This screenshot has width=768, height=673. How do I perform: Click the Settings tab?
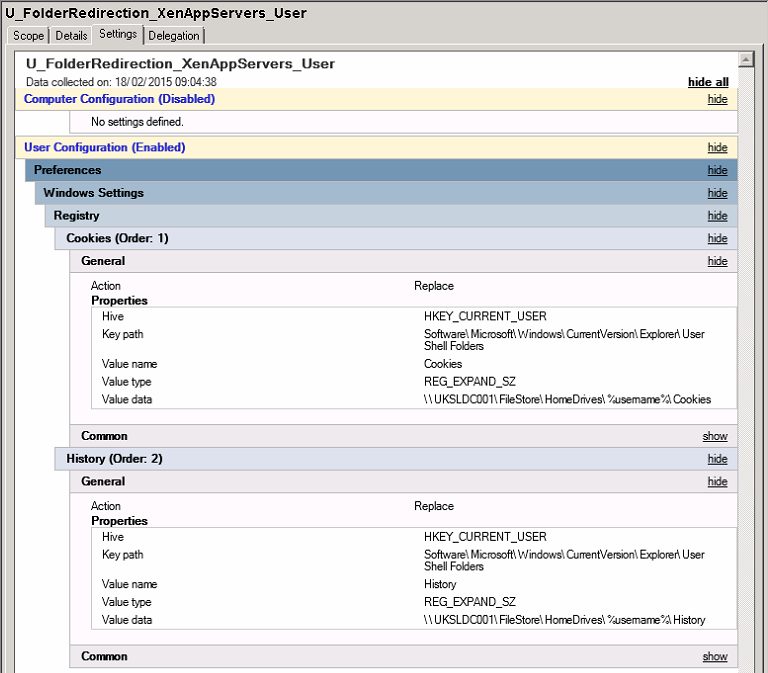[118, 35]
